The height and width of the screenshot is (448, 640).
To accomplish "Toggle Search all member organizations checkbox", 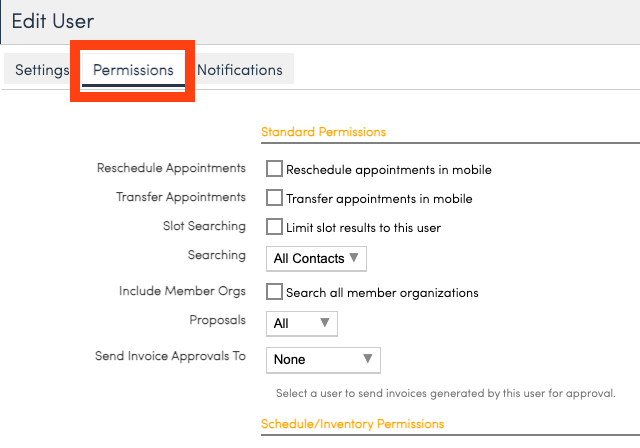I will [x=274, y=292].
